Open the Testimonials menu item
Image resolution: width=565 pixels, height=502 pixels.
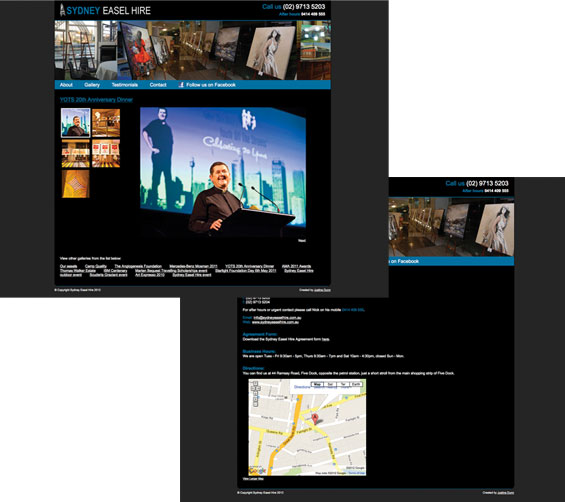pos(125,85)
